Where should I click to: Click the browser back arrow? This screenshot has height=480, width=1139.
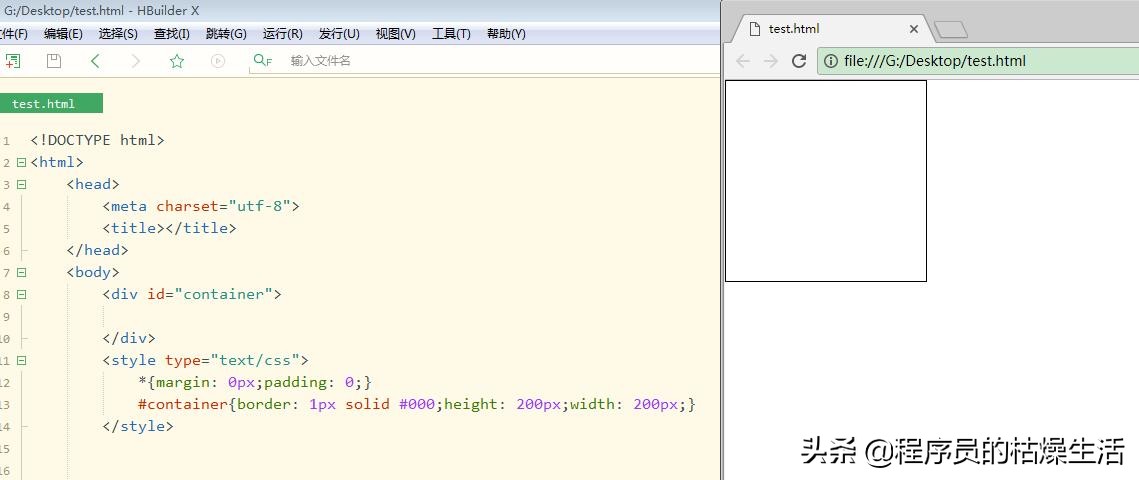(743, 61)
